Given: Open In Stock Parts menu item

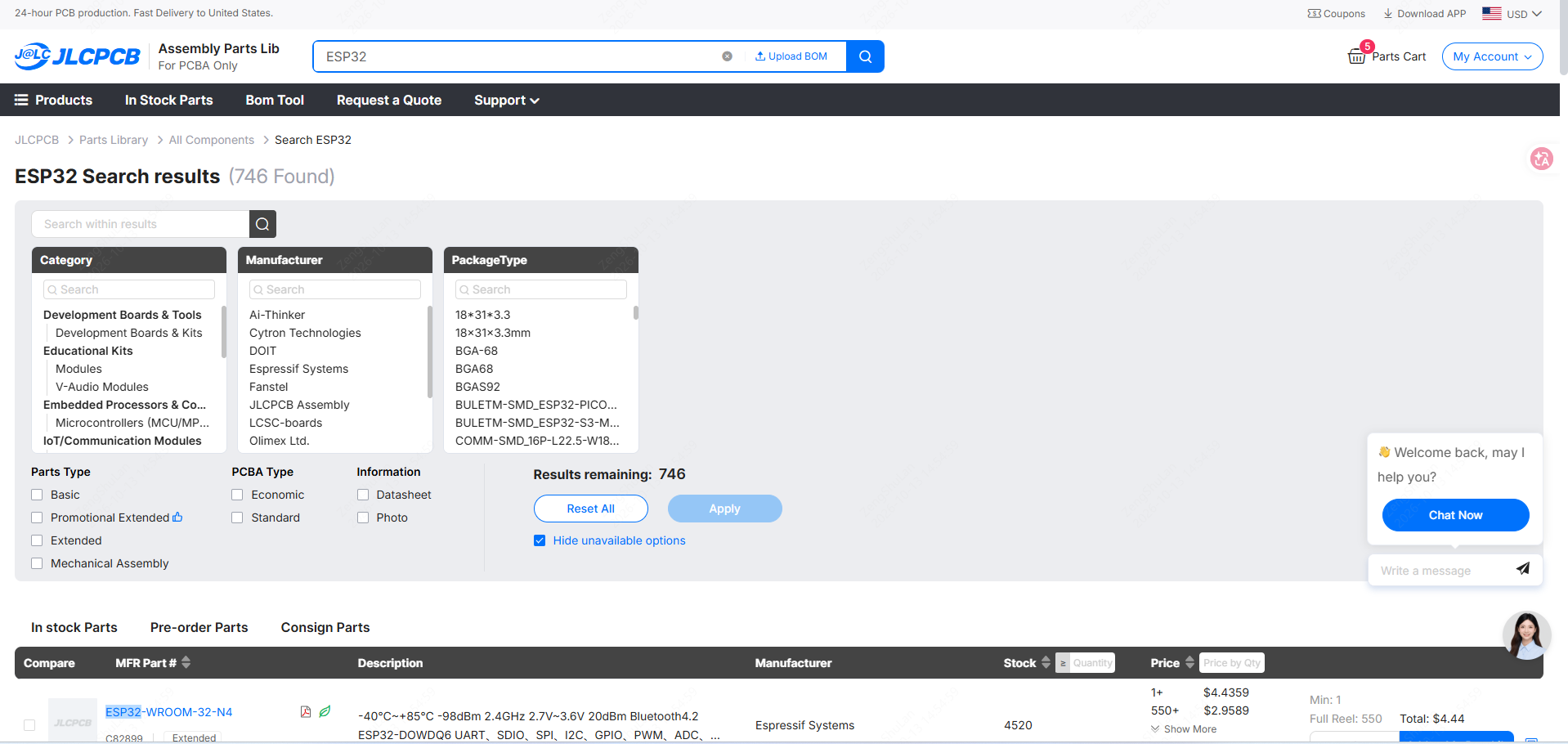Looking at the screenshot, I should (x=168, y=100).
